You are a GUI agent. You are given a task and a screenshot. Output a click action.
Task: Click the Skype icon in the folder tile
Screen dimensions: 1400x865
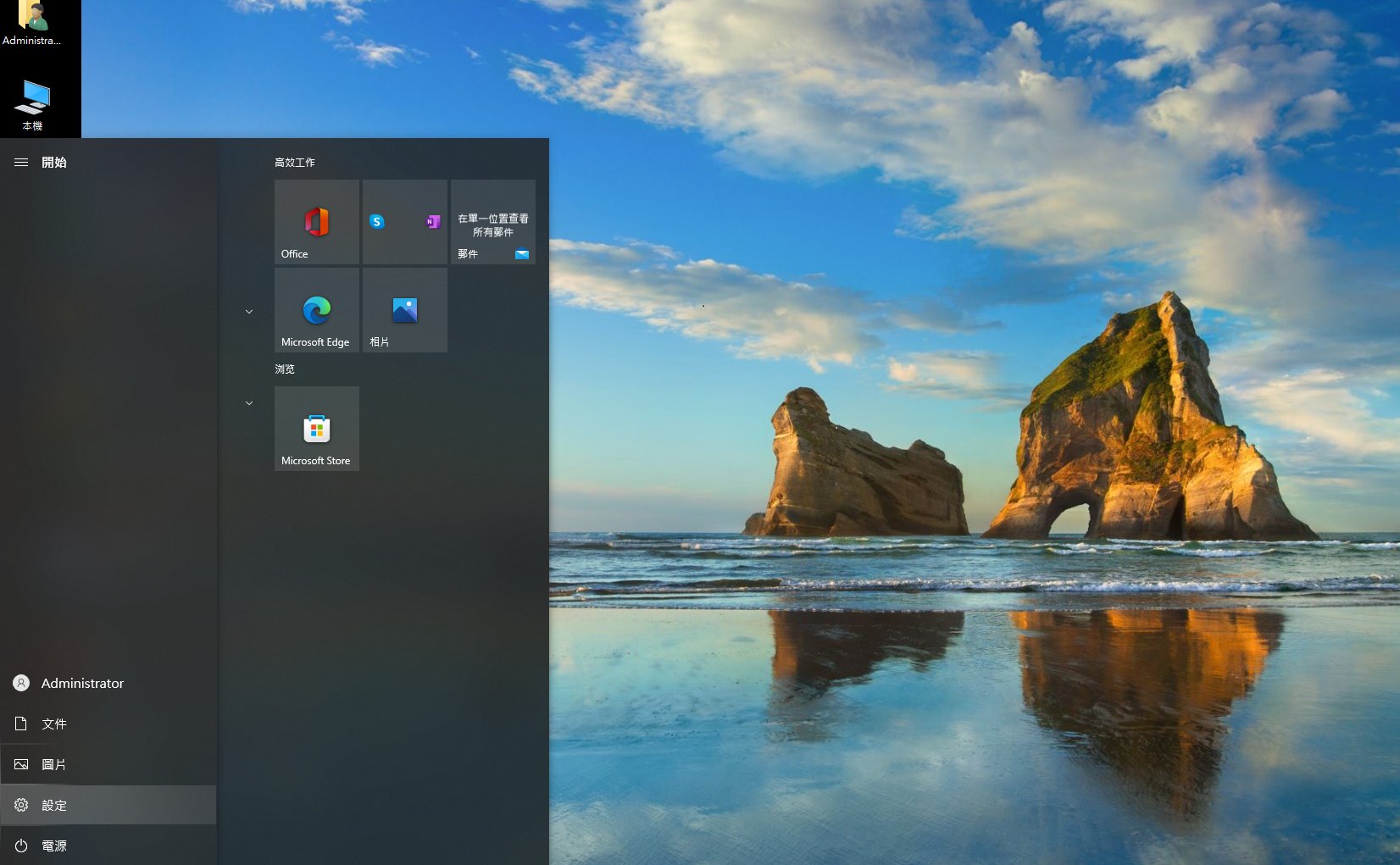pyautogui.click(x=377, y=221)
